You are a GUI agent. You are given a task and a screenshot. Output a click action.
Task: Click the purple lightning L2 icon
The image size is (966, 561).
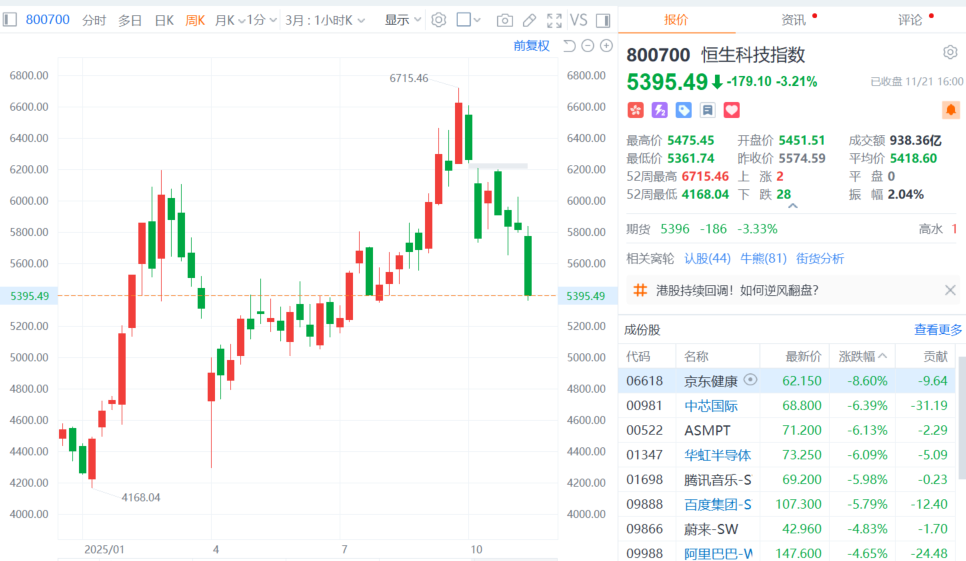click(660, 110)
